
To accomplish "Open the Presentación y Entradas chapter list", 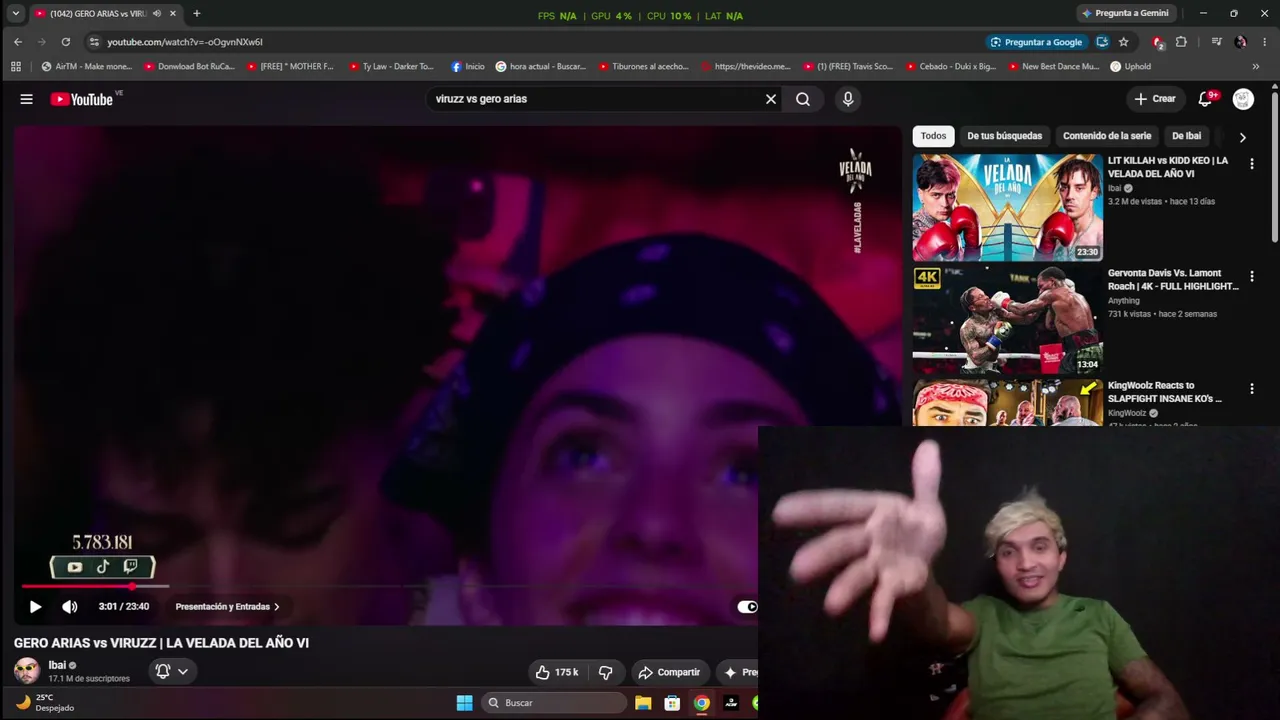I will pyautogui.click(x=227, y=606).
